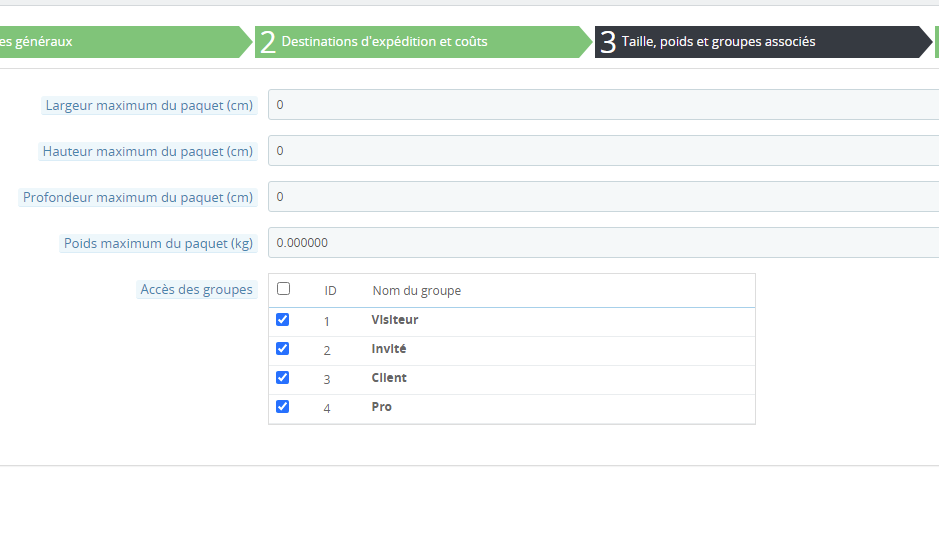This screenshot has height=546, width=939.
Task: Click the Largeur maximum du paquet (cm) label
Action: (149, 105)
